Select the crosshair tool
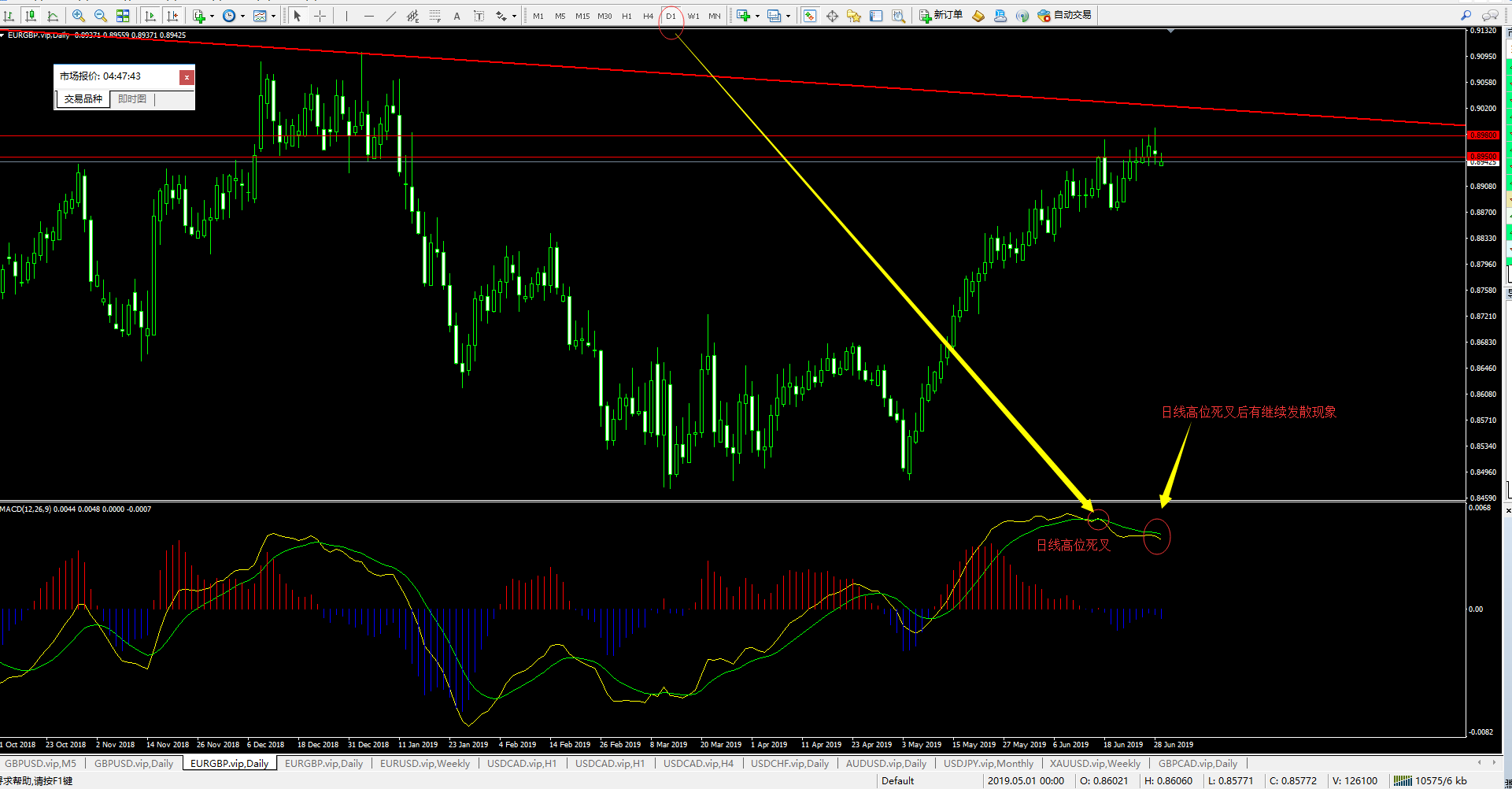 pyautogui.click(x=320, y=16)
